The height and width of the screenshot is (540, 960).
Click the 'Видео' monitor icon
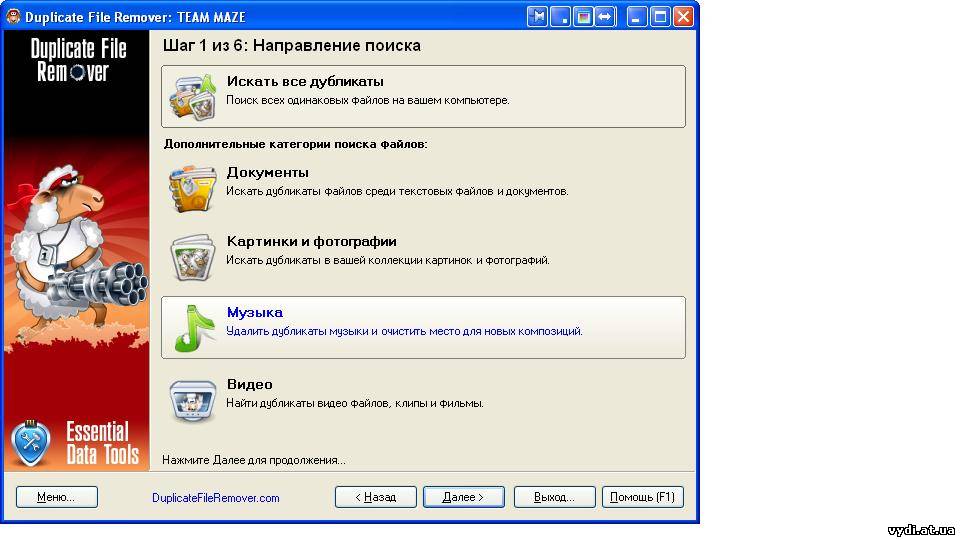tap(193, 400)
